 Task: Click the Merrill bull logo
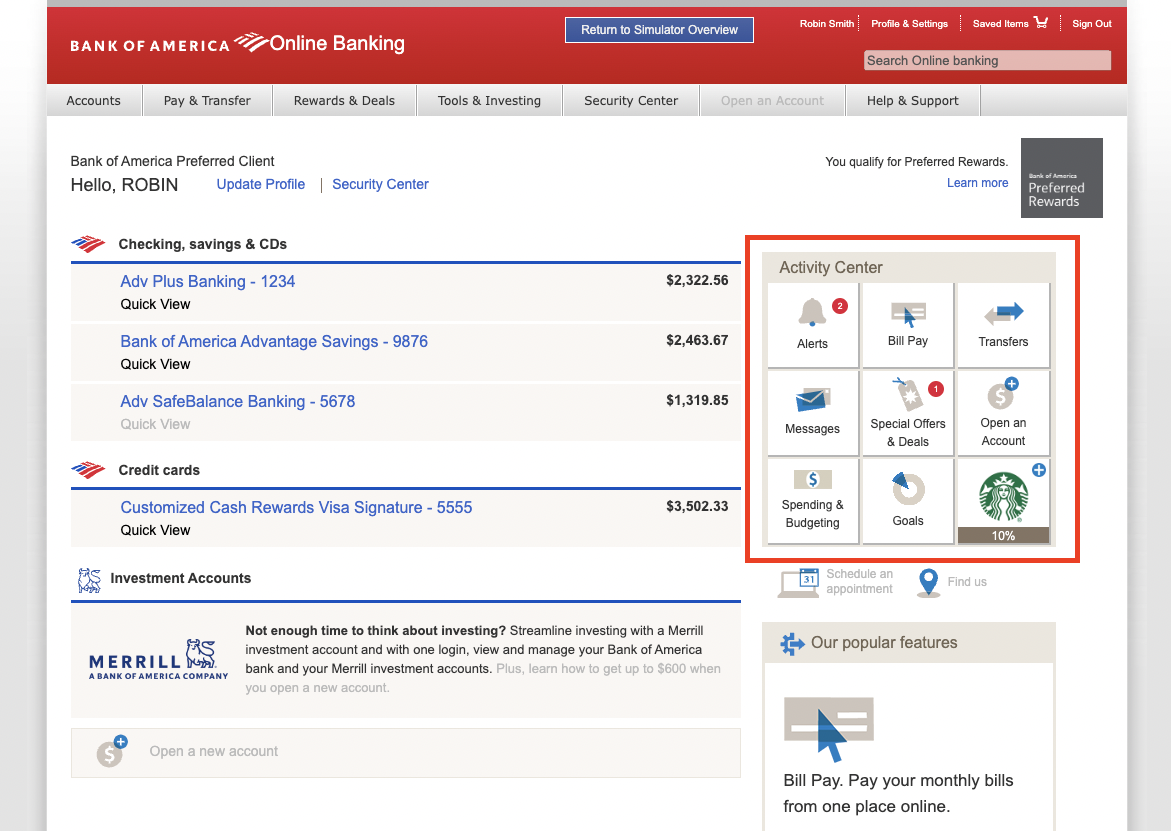(158, 659)
